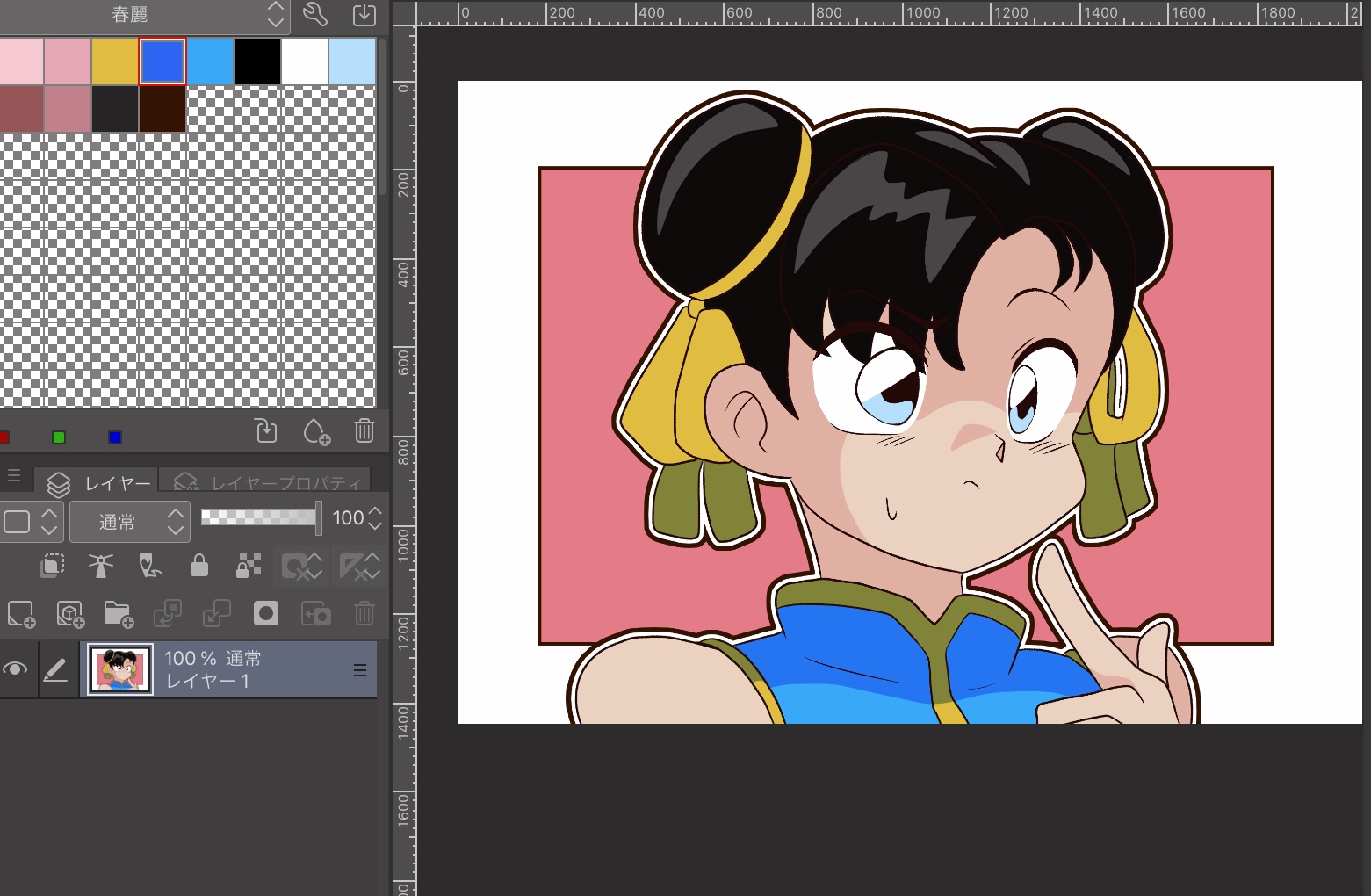Select the dusty rose swatch
Viewport: 1371px width, 896px height.
tap(68, 109)
